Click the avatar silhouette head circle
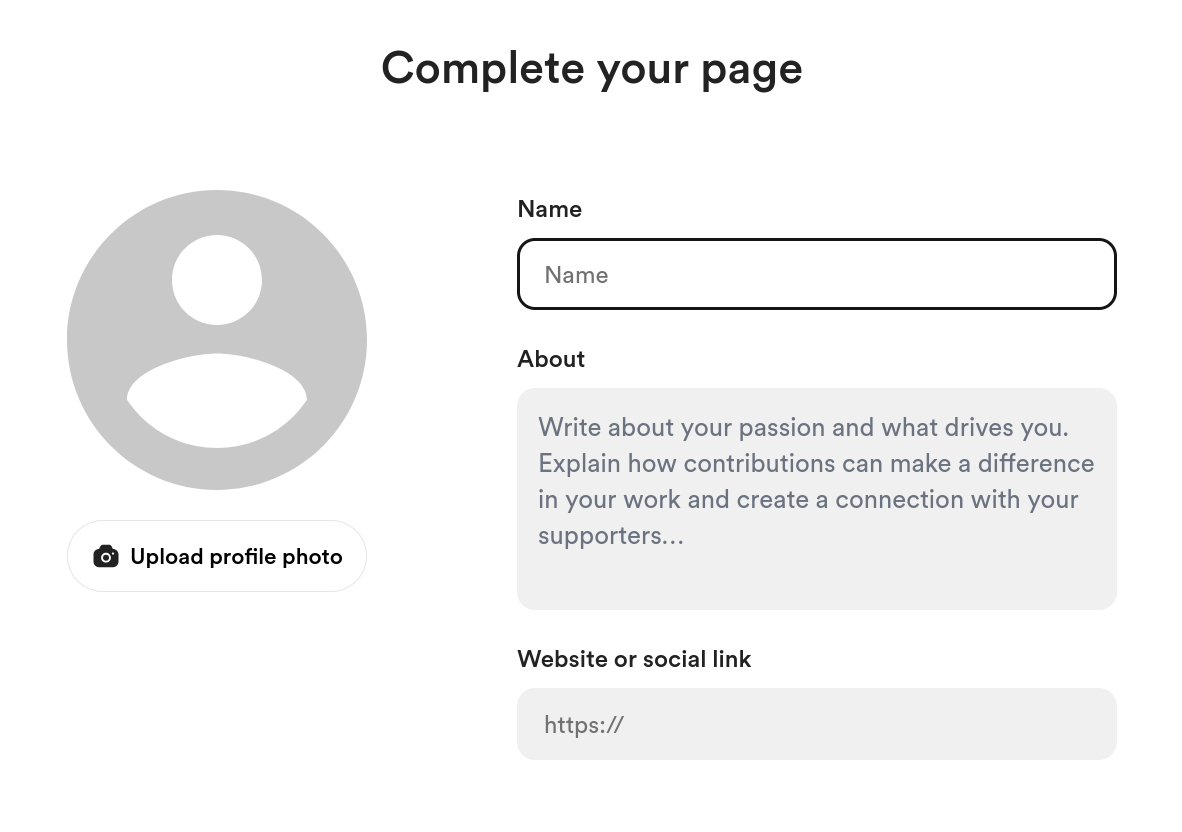This screenshot has height=832, width=1182. click(x=217, y=280)
